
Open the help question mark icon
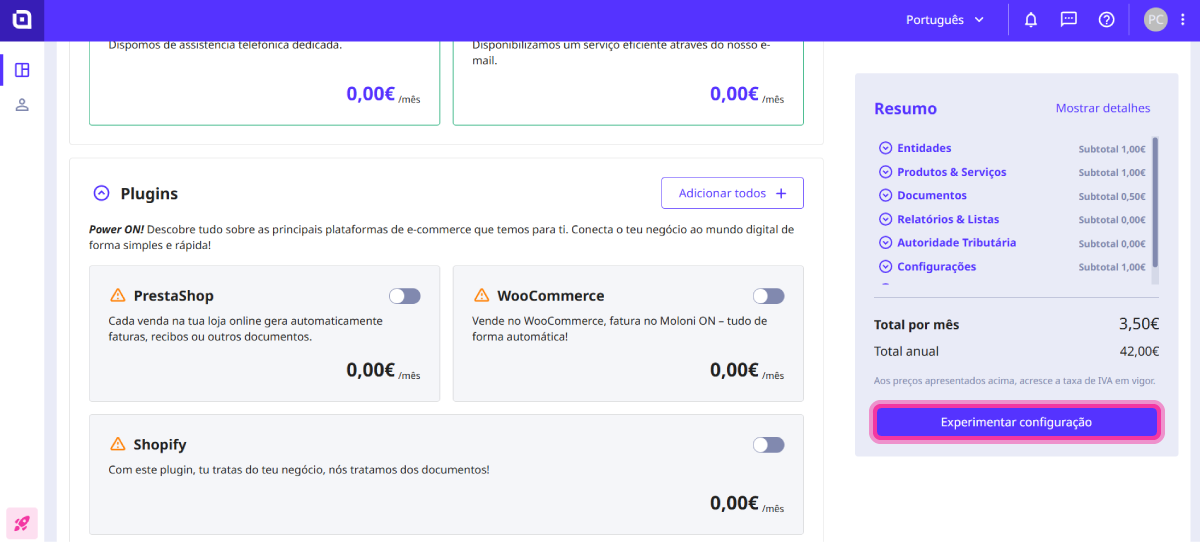(1106, 20)
